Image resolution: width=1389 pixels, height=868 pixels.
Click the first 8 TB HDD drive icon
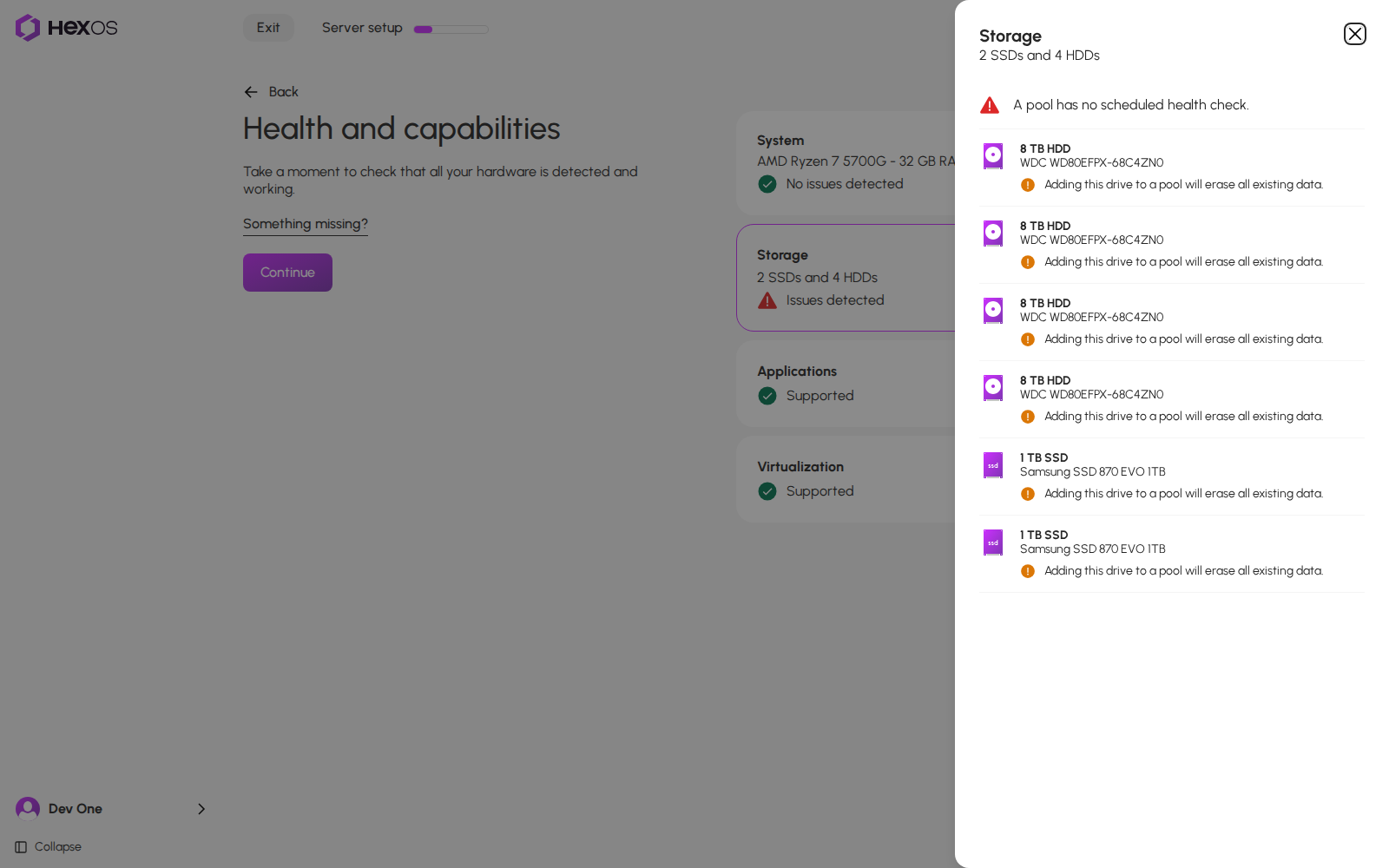click(x=993, y=156)
